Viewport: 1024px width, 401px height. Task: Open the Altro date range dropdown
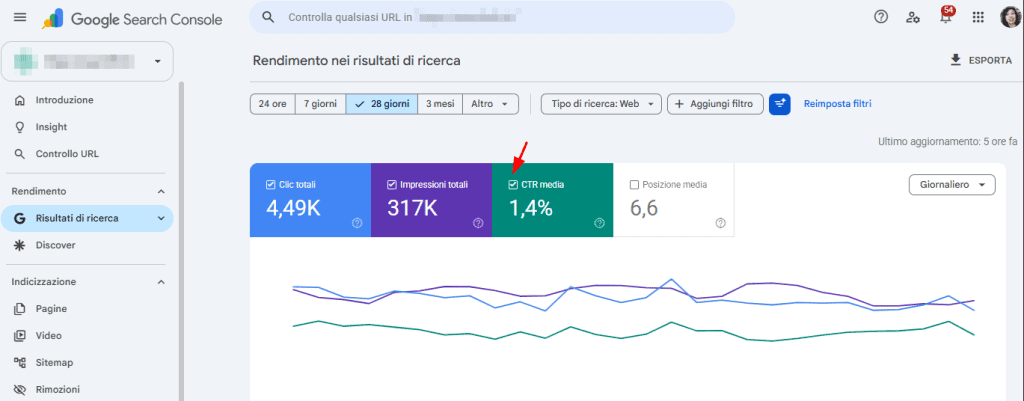pos(490,104)
